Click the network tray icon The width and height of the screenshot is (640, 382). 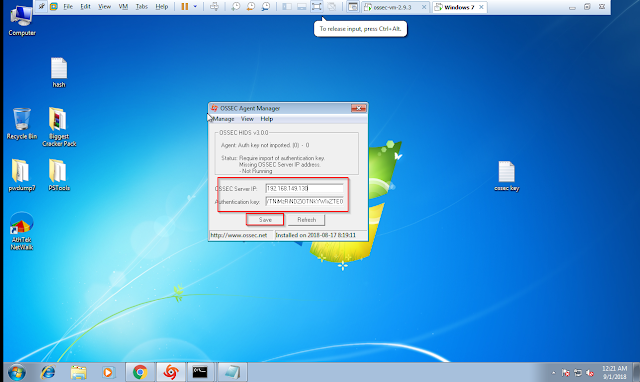coord(578,372)
